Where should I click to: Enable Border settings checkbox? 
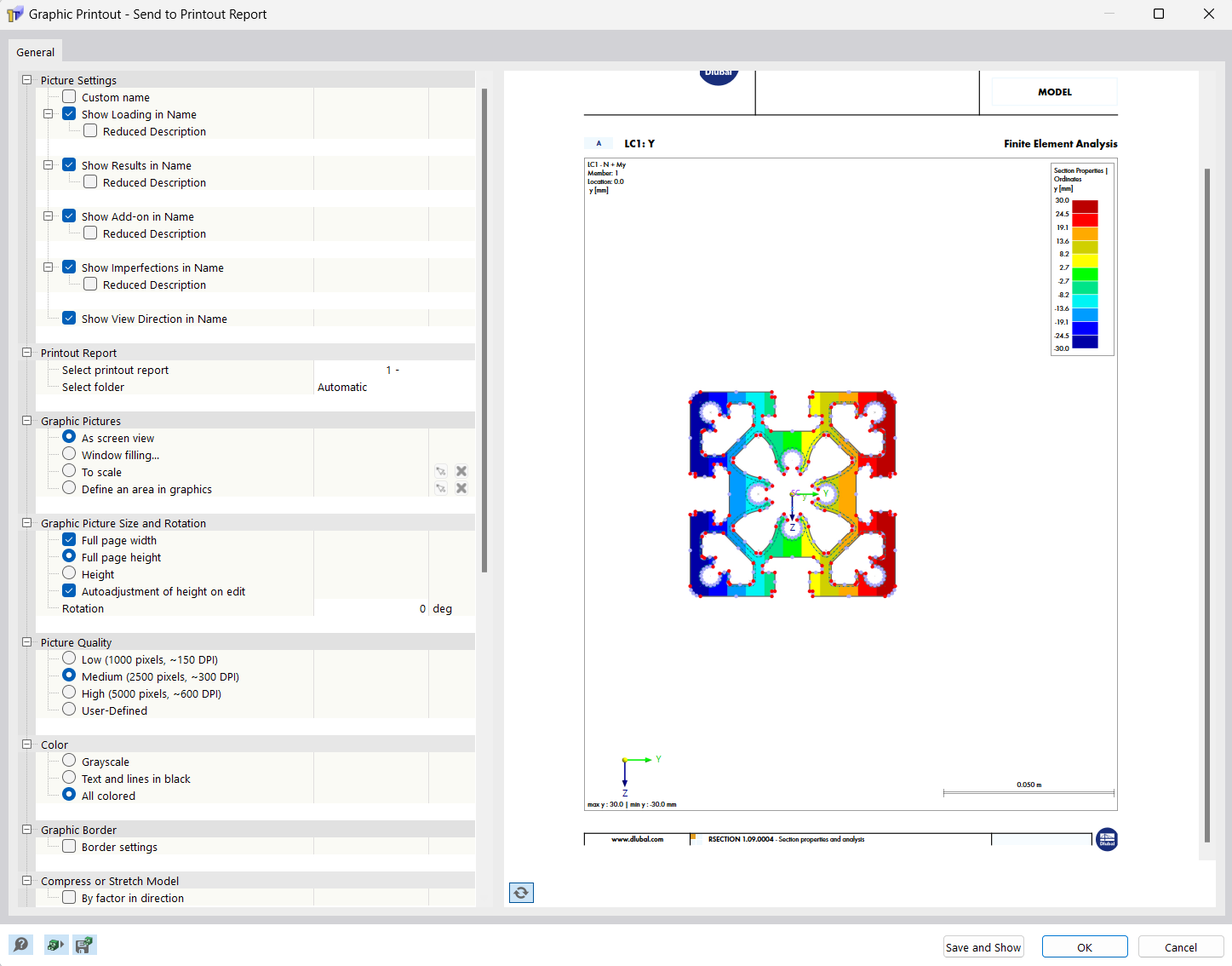(x=69, y=846)
